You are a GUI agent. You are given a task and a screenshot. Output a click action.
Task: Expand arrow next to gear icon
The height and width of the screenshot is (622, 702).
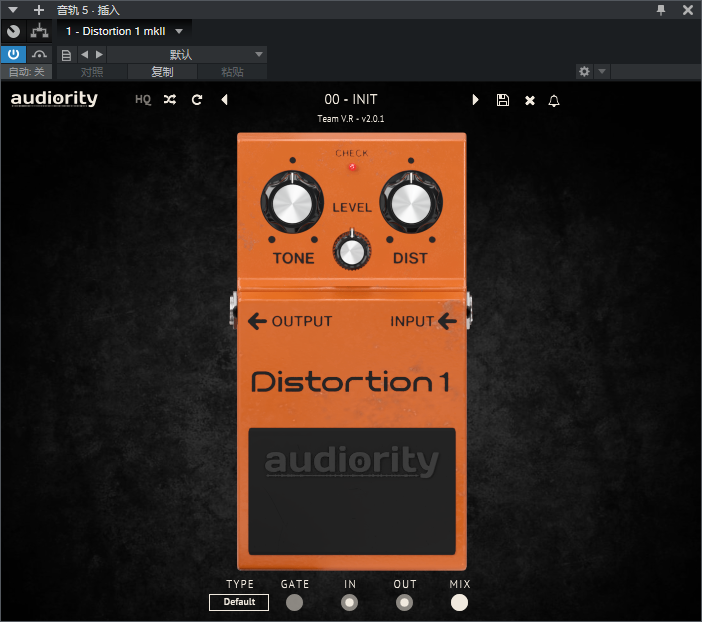(602, 71)
